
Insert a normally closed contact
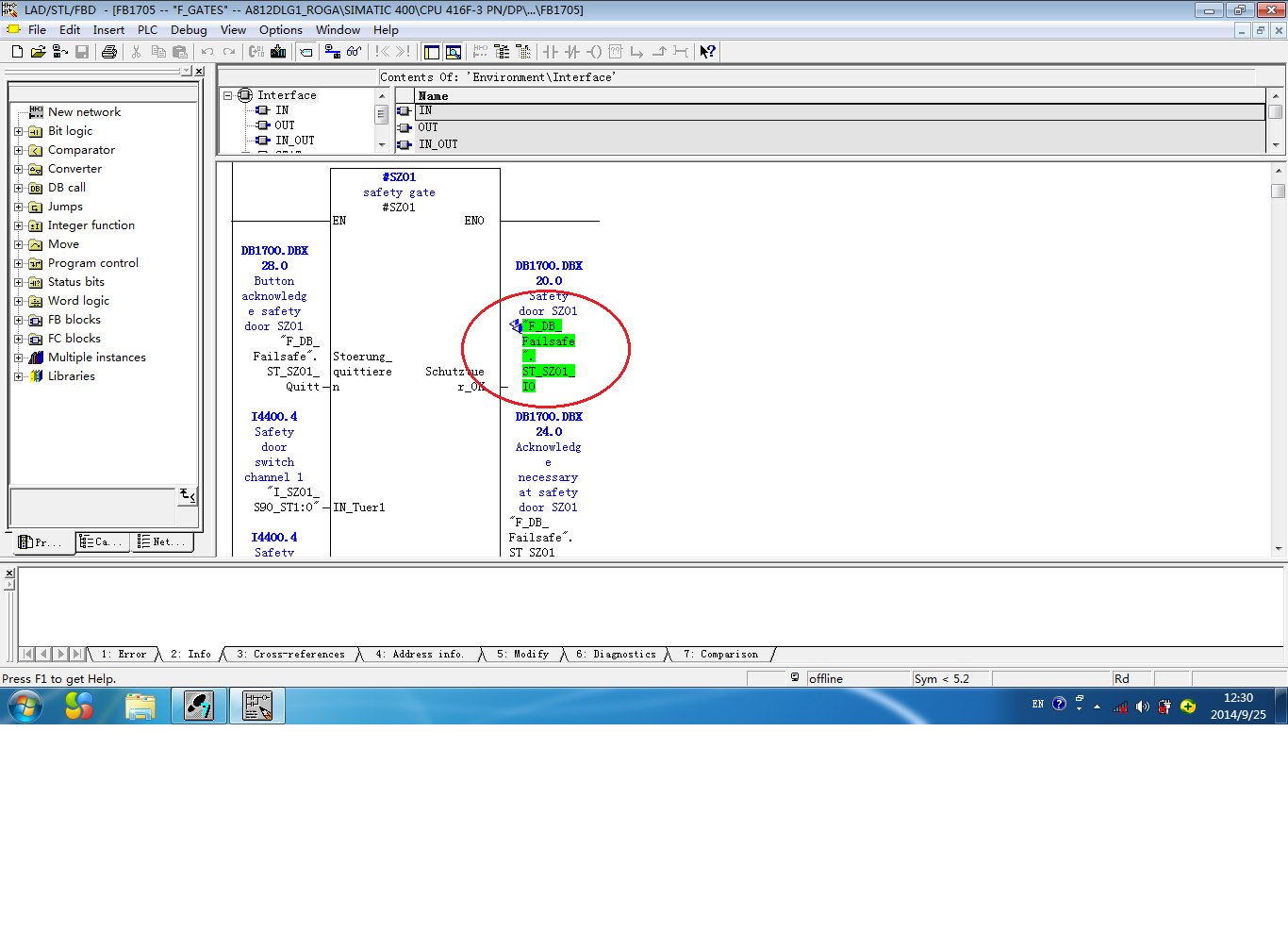coord(572,52)
